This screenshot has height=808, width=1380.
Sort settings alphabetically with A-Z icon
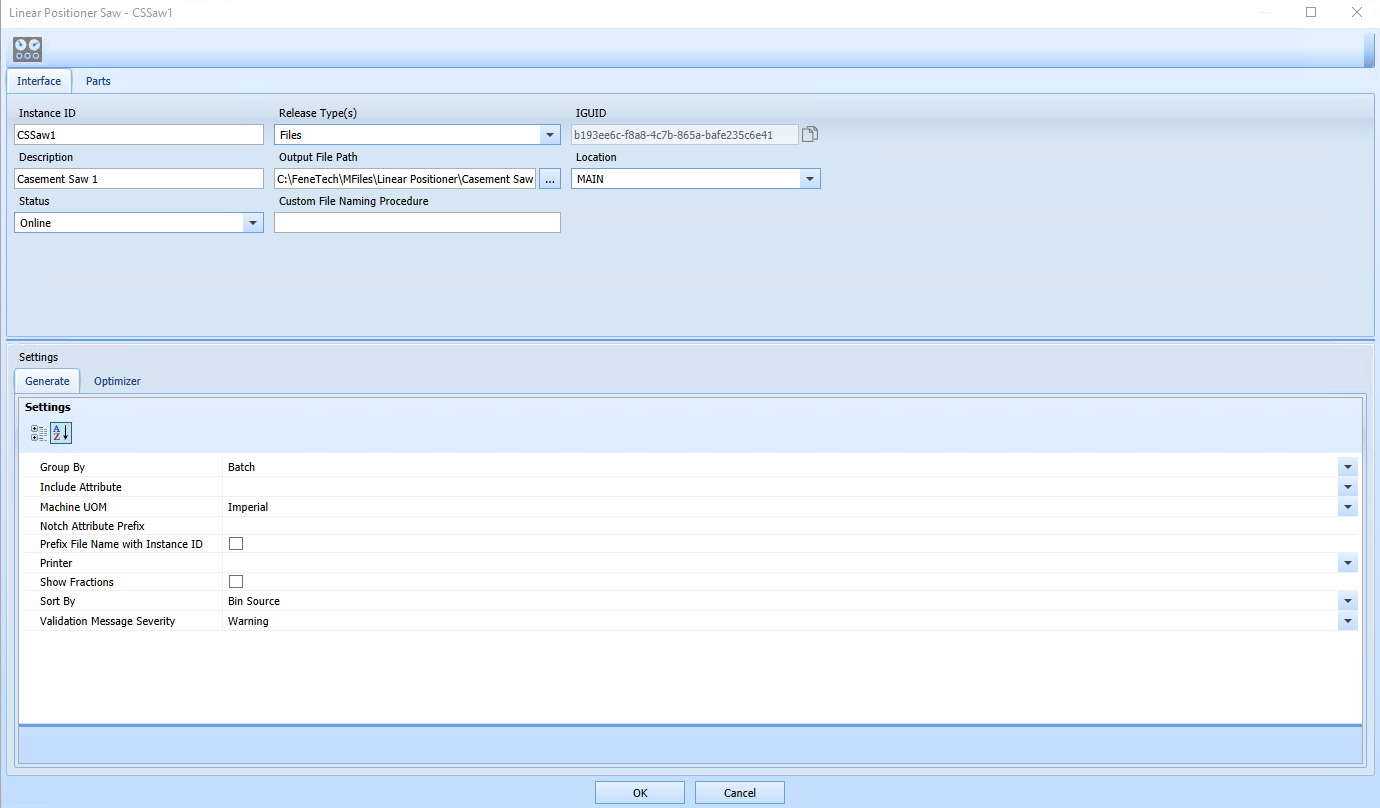pyautogui.click(x=60, y=432)
